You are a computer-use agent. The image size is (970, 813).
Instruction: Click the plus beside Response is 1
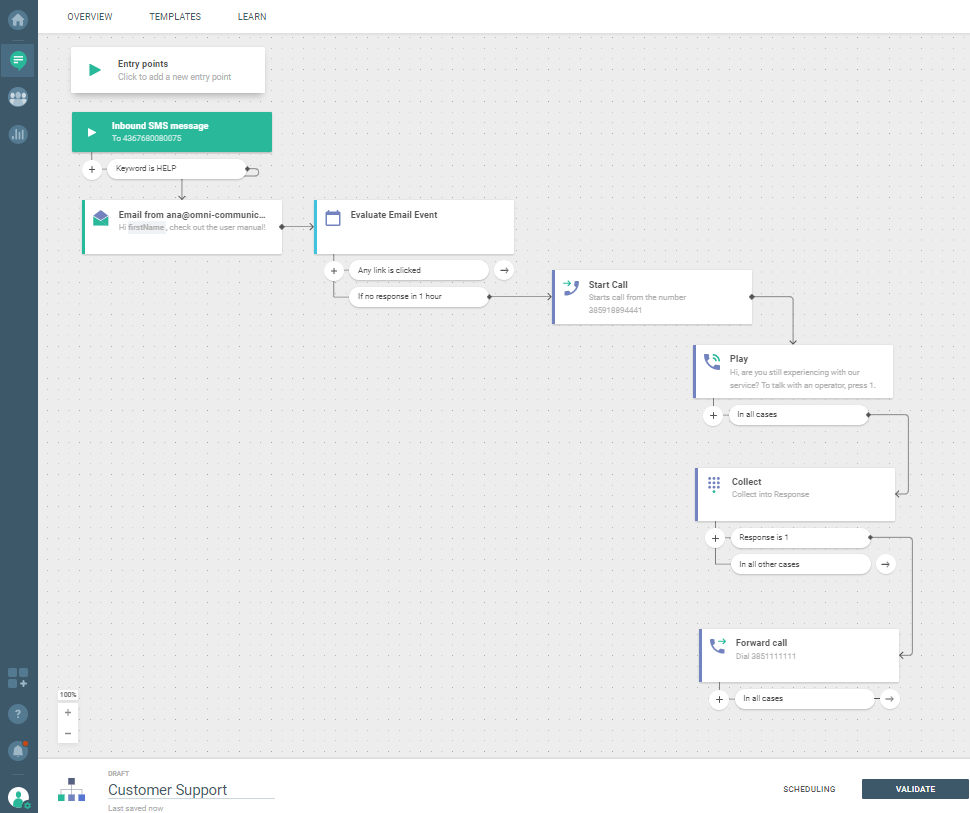click(x=715, y=538)
